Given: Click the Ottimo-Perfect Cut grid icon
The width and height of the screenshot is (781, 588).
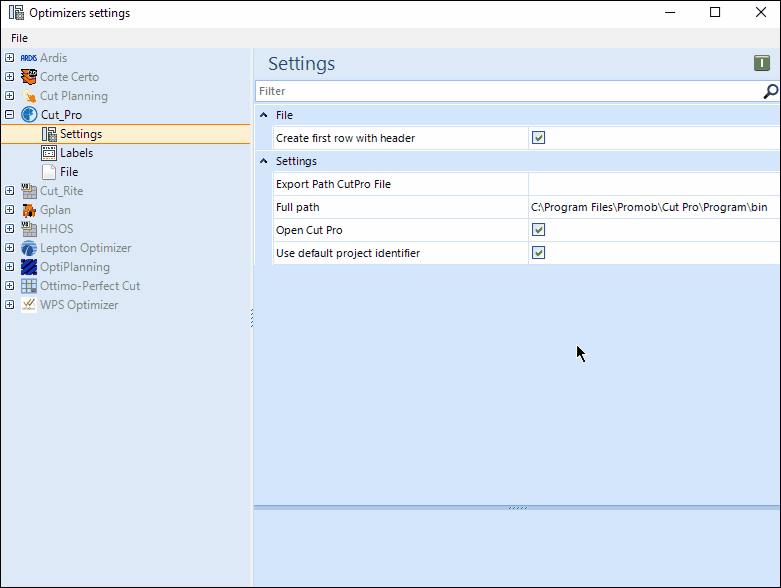Looking at the screenshot, I should [29, 286].
